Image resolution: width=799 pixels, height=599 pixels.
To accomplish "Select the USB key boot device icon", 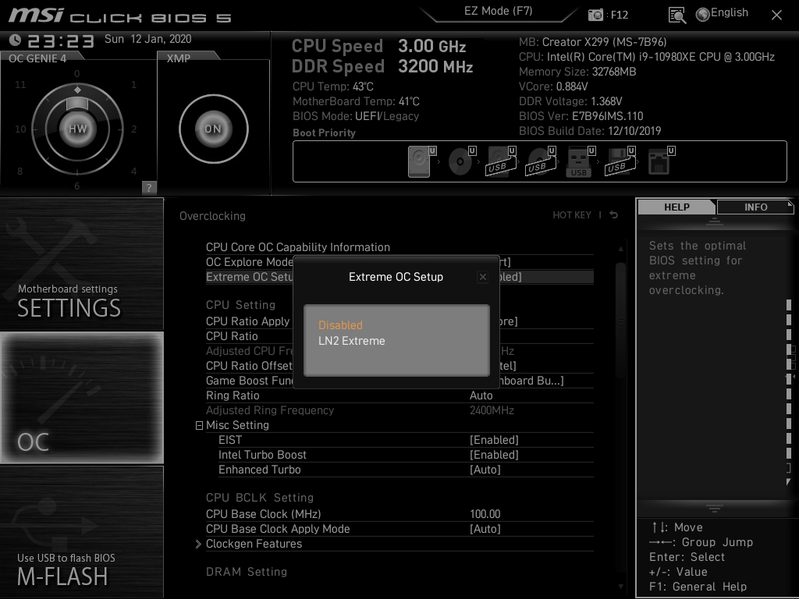I will [x=580, y=161].
